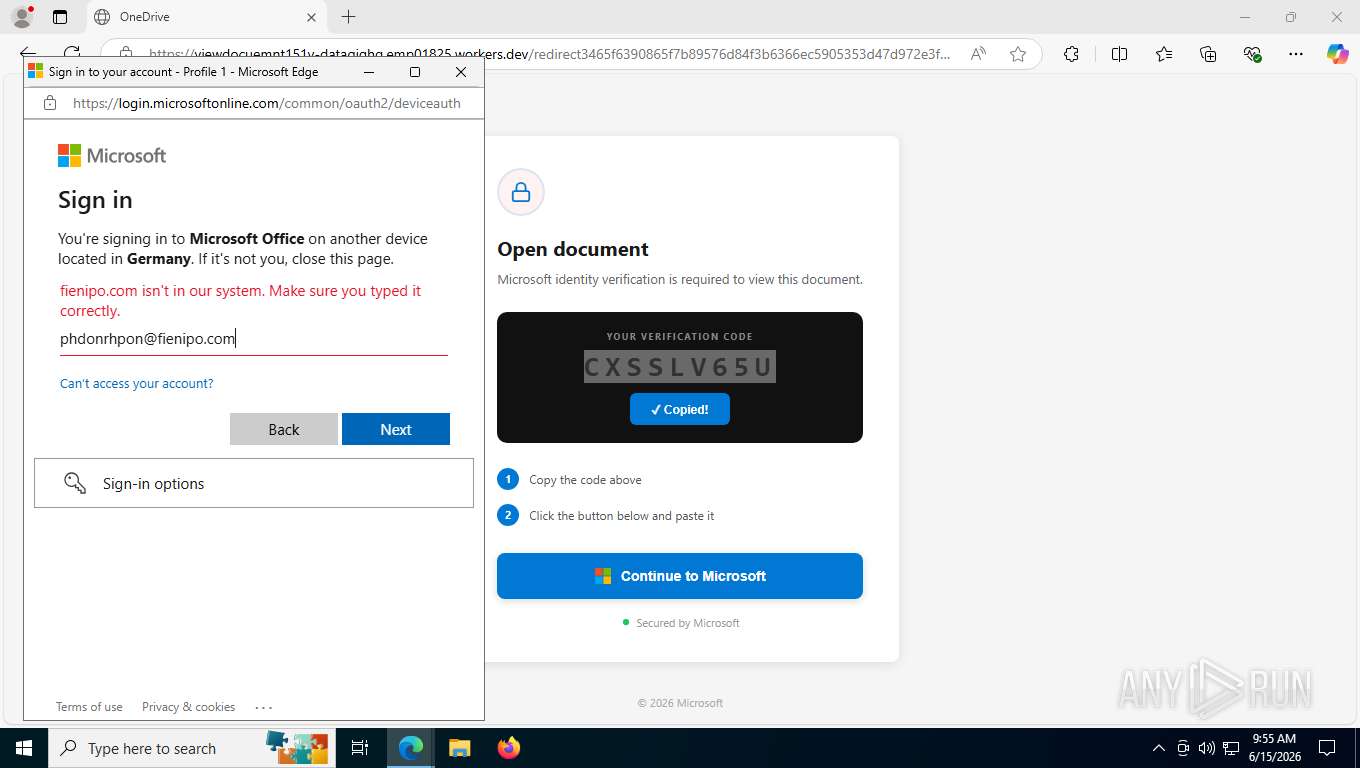The height and width of the screenshot is (768, 1360).
Task: Open the Edge profile icon
Action: coord(21,17)
